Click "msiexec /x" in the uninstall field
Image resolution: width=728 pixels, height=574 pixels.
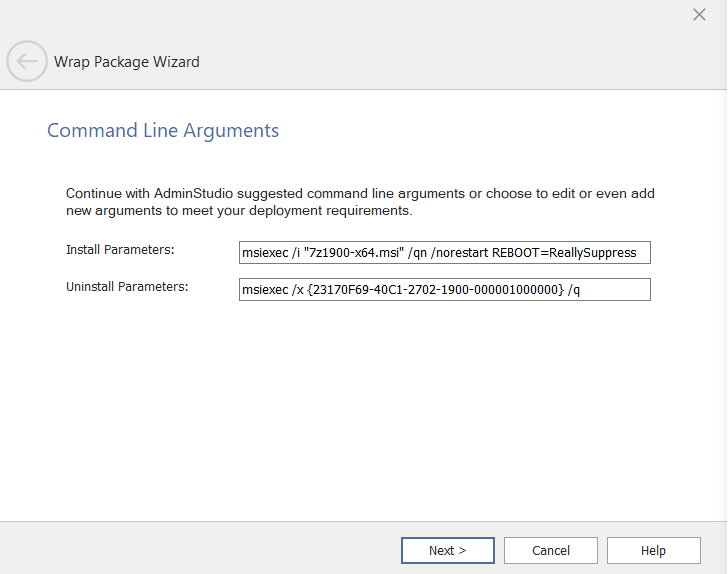[273, 290]
